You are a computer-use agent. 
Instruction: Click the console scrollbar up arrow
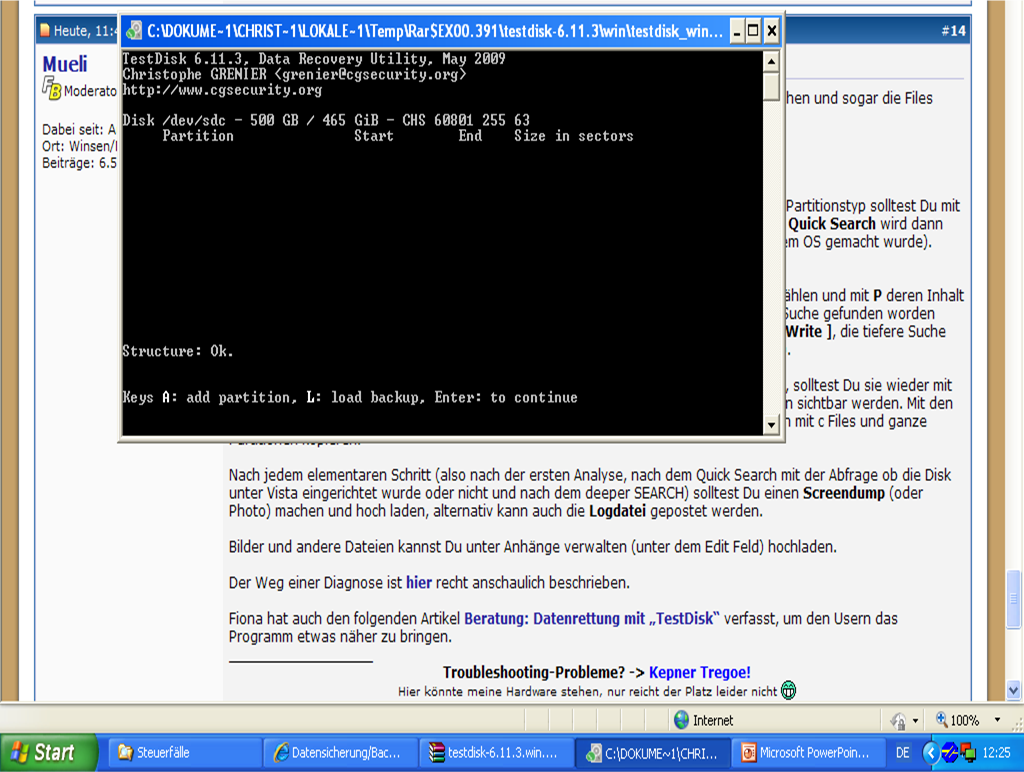click(771, 61)
